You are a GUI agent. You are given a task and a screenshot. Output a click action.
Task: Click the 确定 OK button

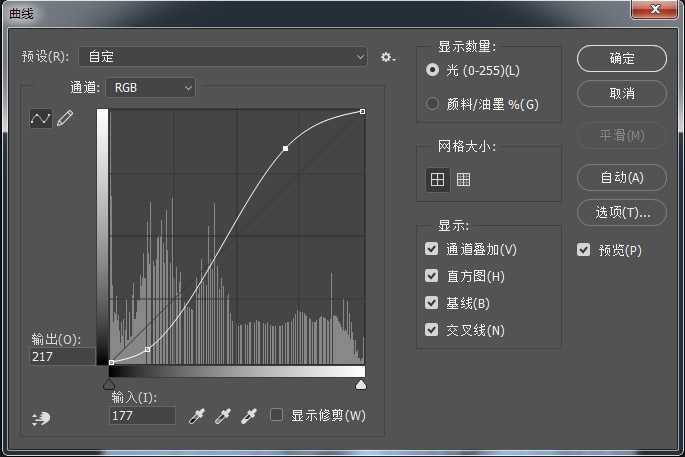tap(622, 58)
